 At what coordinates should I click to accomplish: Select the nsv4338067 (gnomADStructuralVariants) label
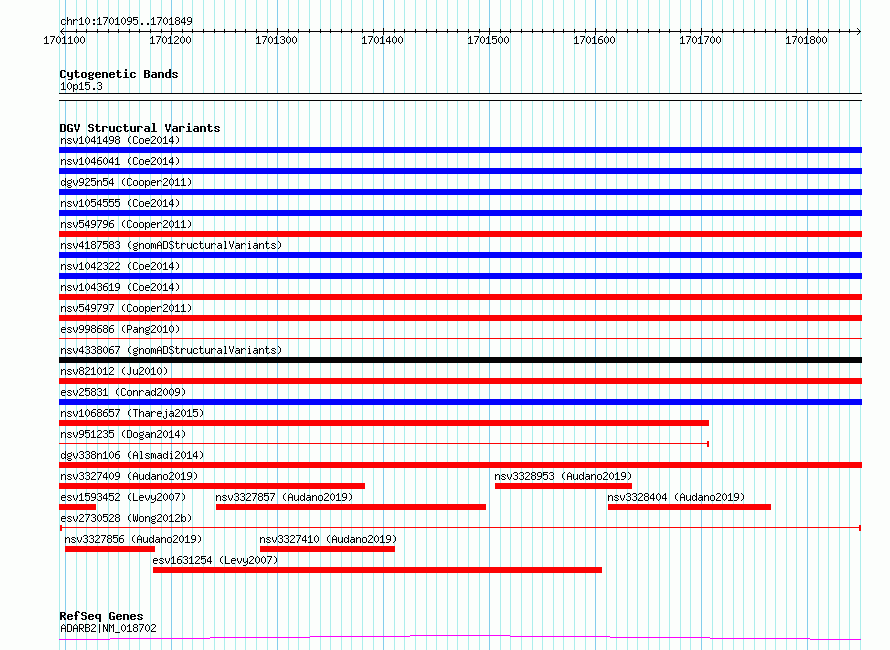click(171, 350)
